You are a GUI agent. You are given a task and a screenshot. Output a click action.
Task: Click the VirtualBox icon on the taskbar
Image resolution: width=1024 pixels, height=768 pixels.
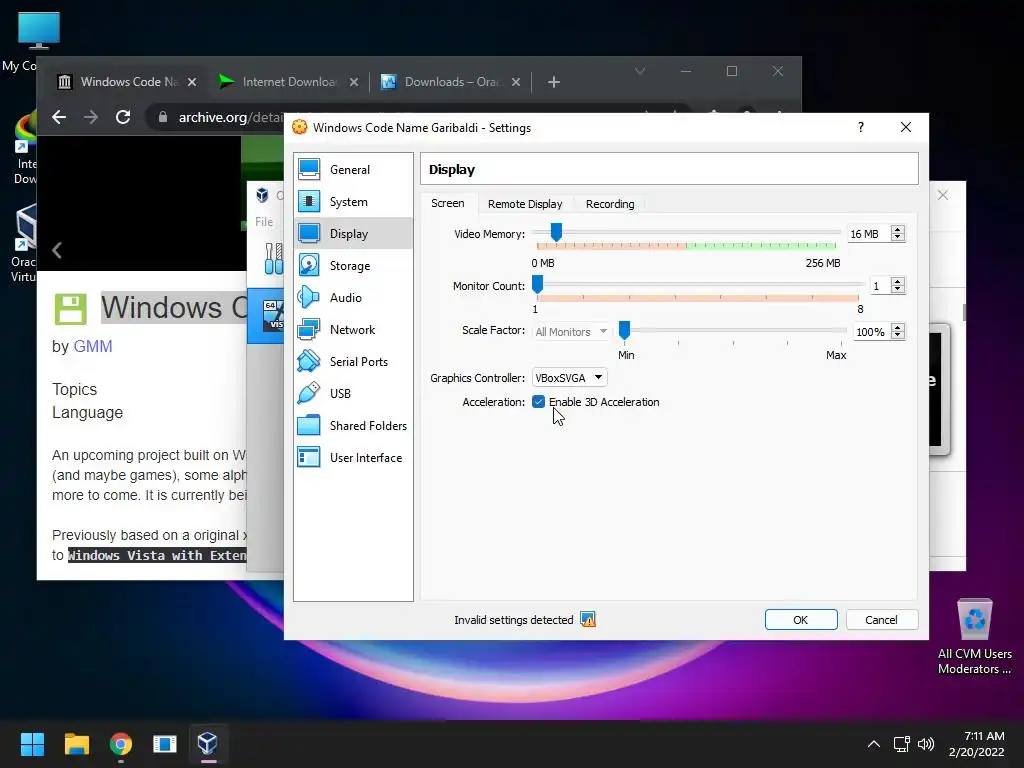click(208, 744)
